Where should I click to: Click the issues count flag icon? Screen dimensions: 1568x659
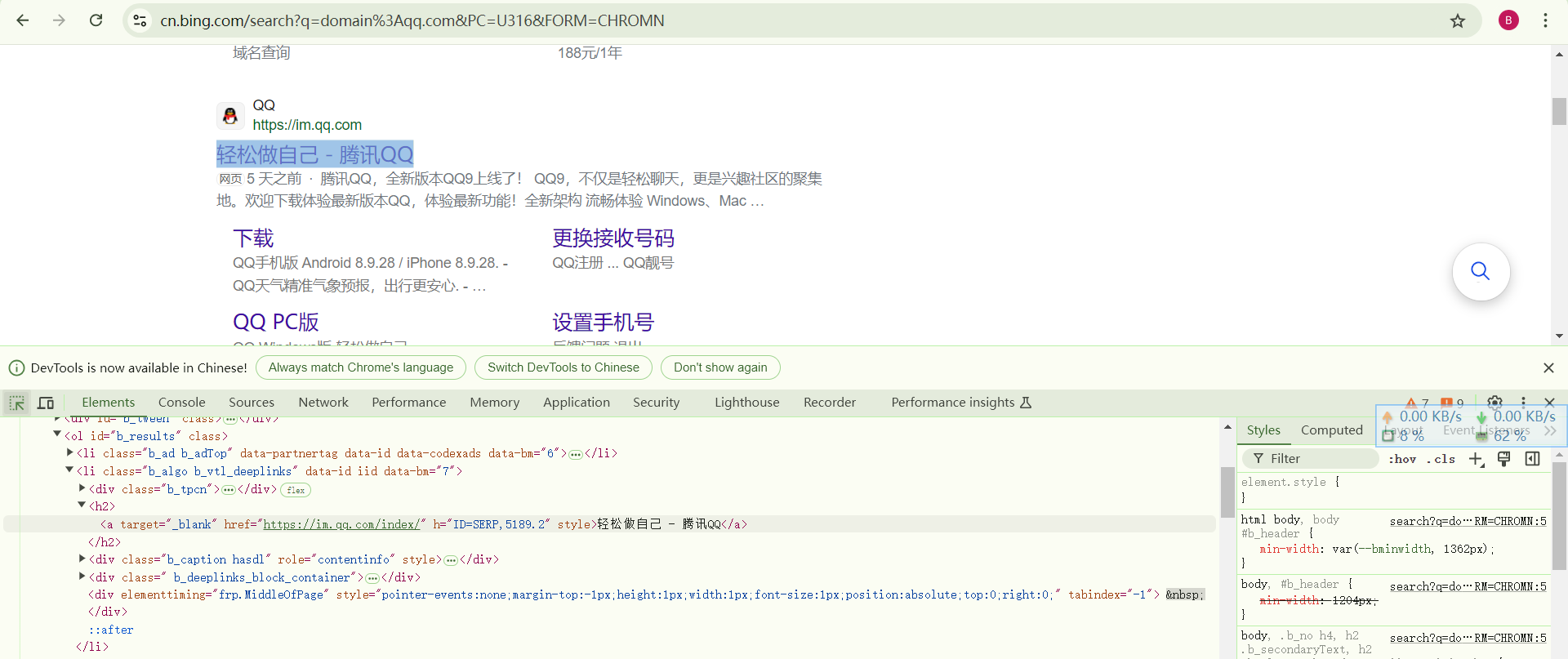point(1446,403)
